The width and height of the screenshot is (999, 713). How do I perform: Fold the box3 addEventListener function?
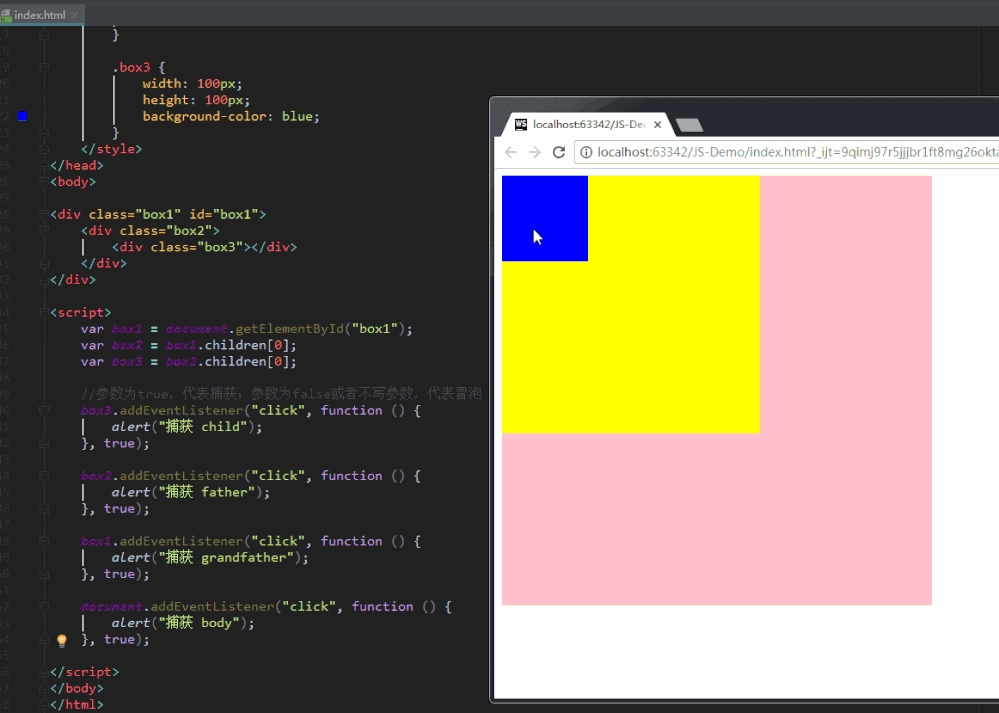[x=44, y=411]
